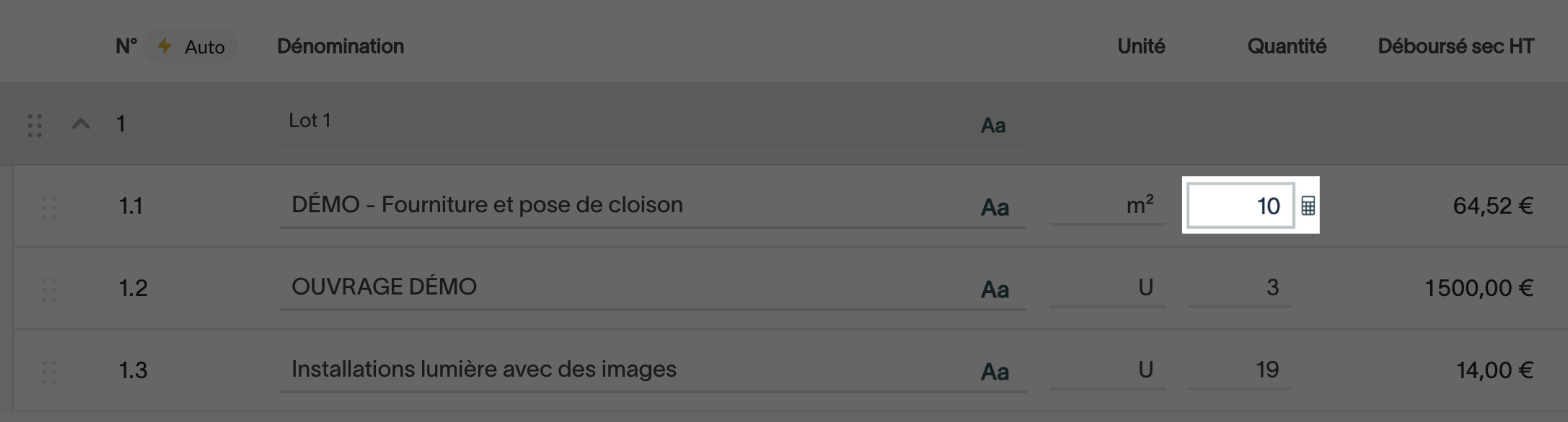
Task: Focus the quantity field showing 10
Action: pos(1240,206)
